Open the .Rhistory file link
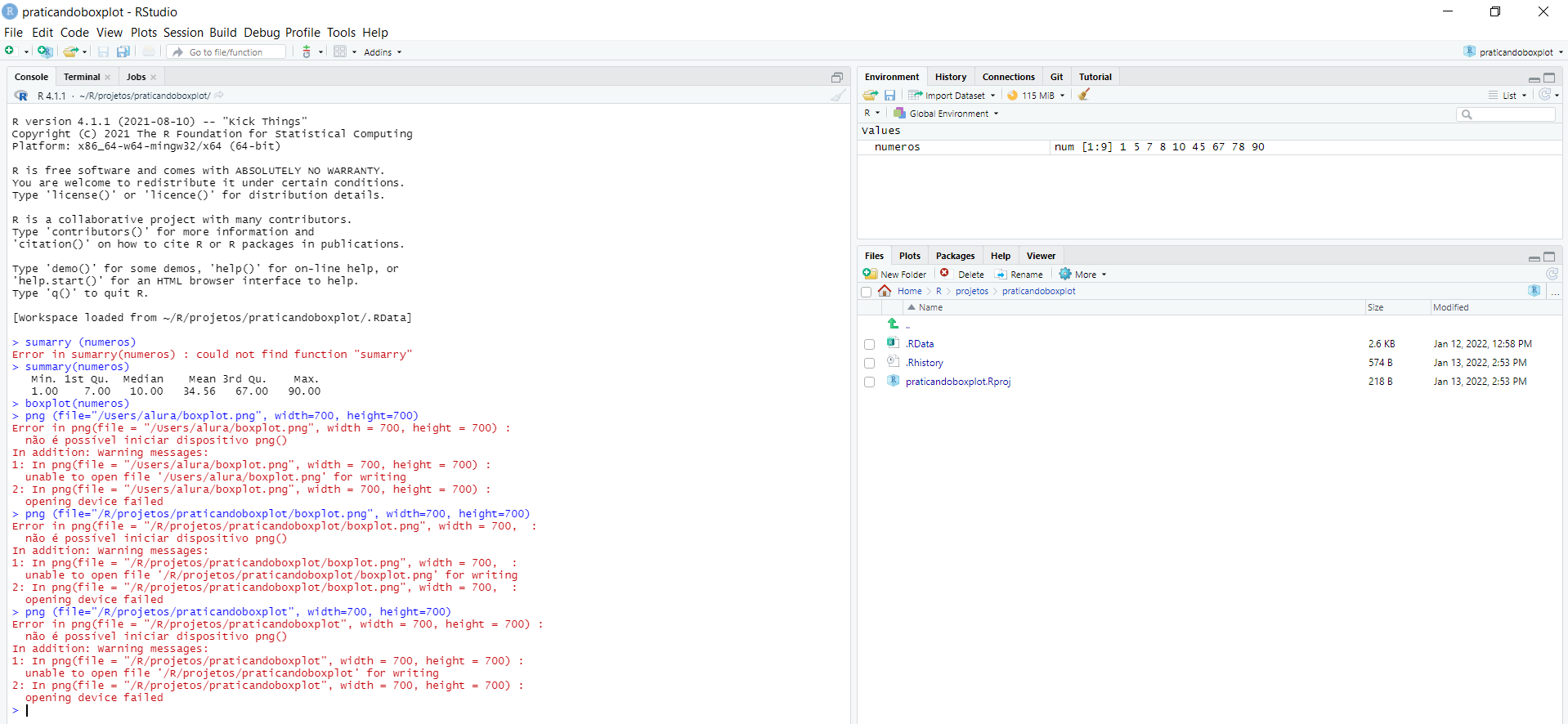This screenshot has width=1568, height=724. point(925,363)
